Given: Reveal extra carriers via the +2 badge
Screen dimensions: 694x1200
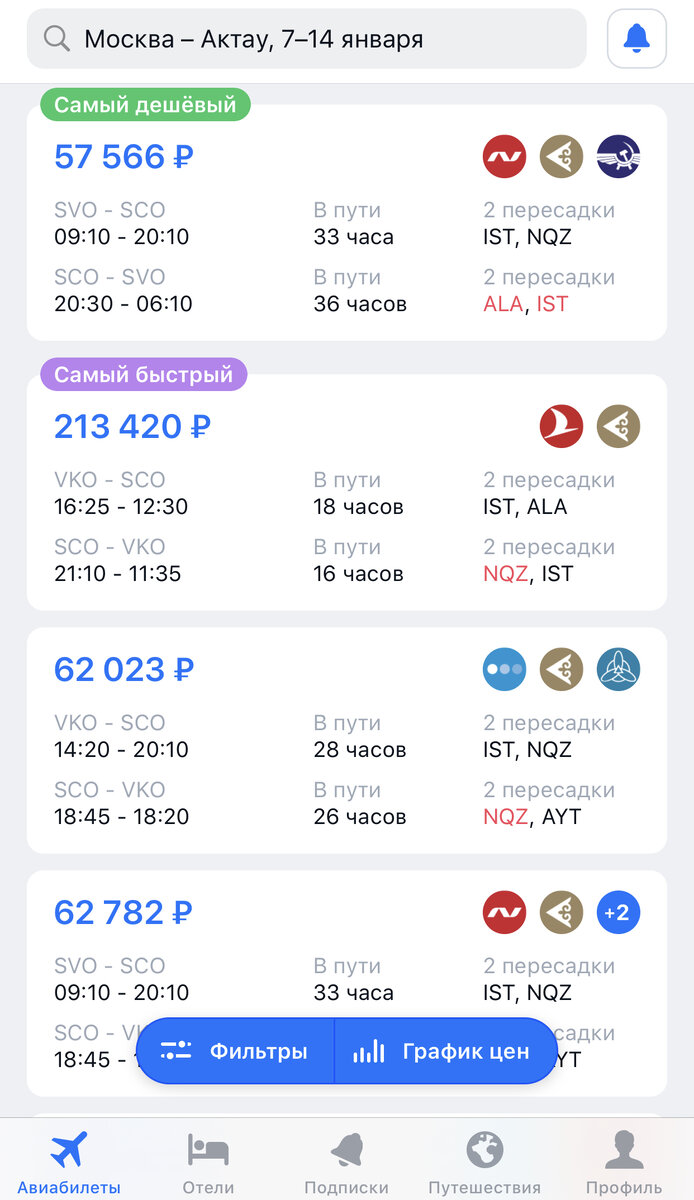Looking at the screenshot, I should [618, 912].
